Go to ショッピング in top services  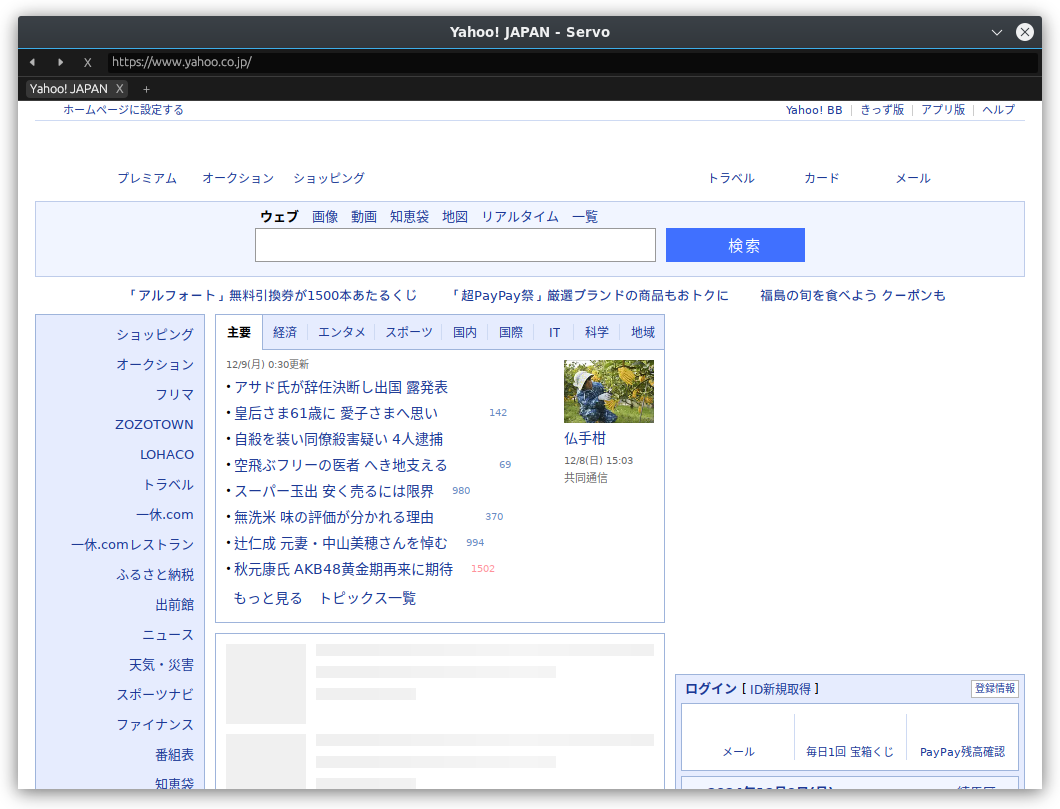pyautogui.click(x=329, y=178)
